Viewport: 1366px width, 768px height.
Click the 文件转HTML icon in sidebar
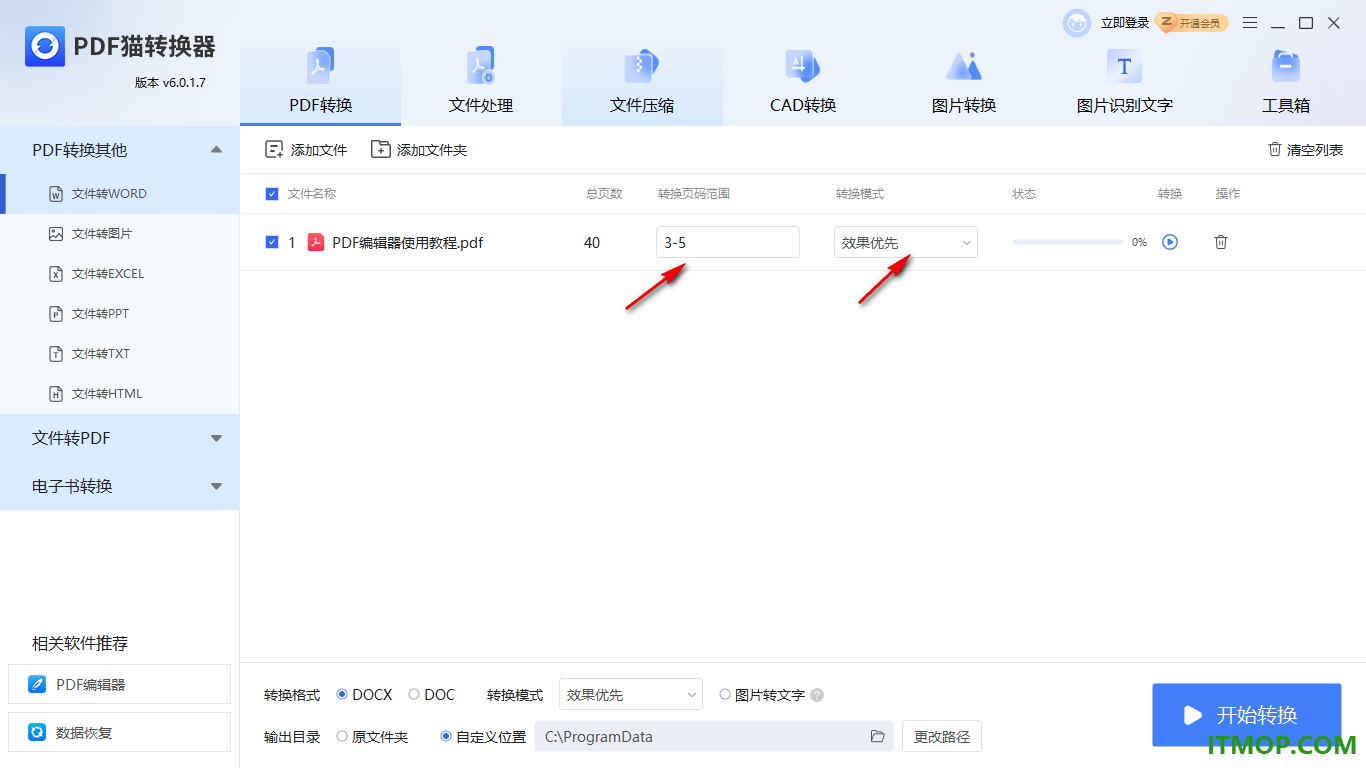point(56,394)
